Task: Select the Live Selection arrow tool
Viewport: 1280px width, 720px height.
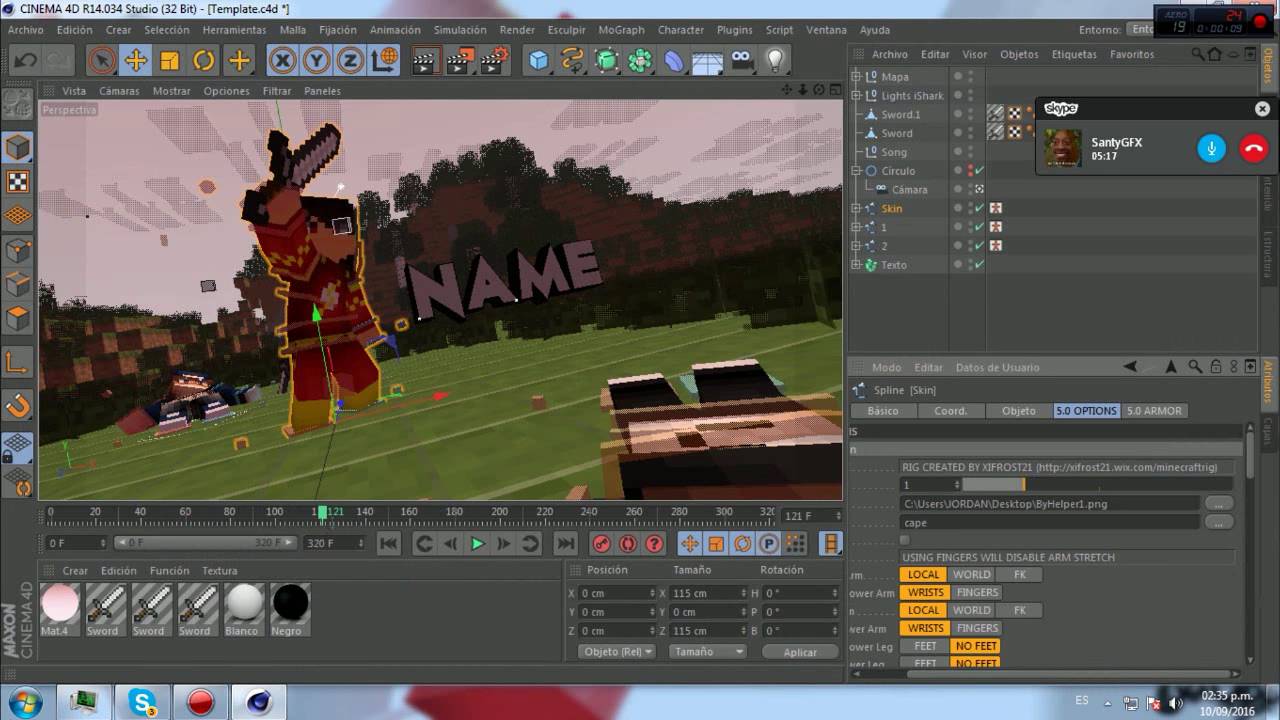Action: [x=102, y=61]
